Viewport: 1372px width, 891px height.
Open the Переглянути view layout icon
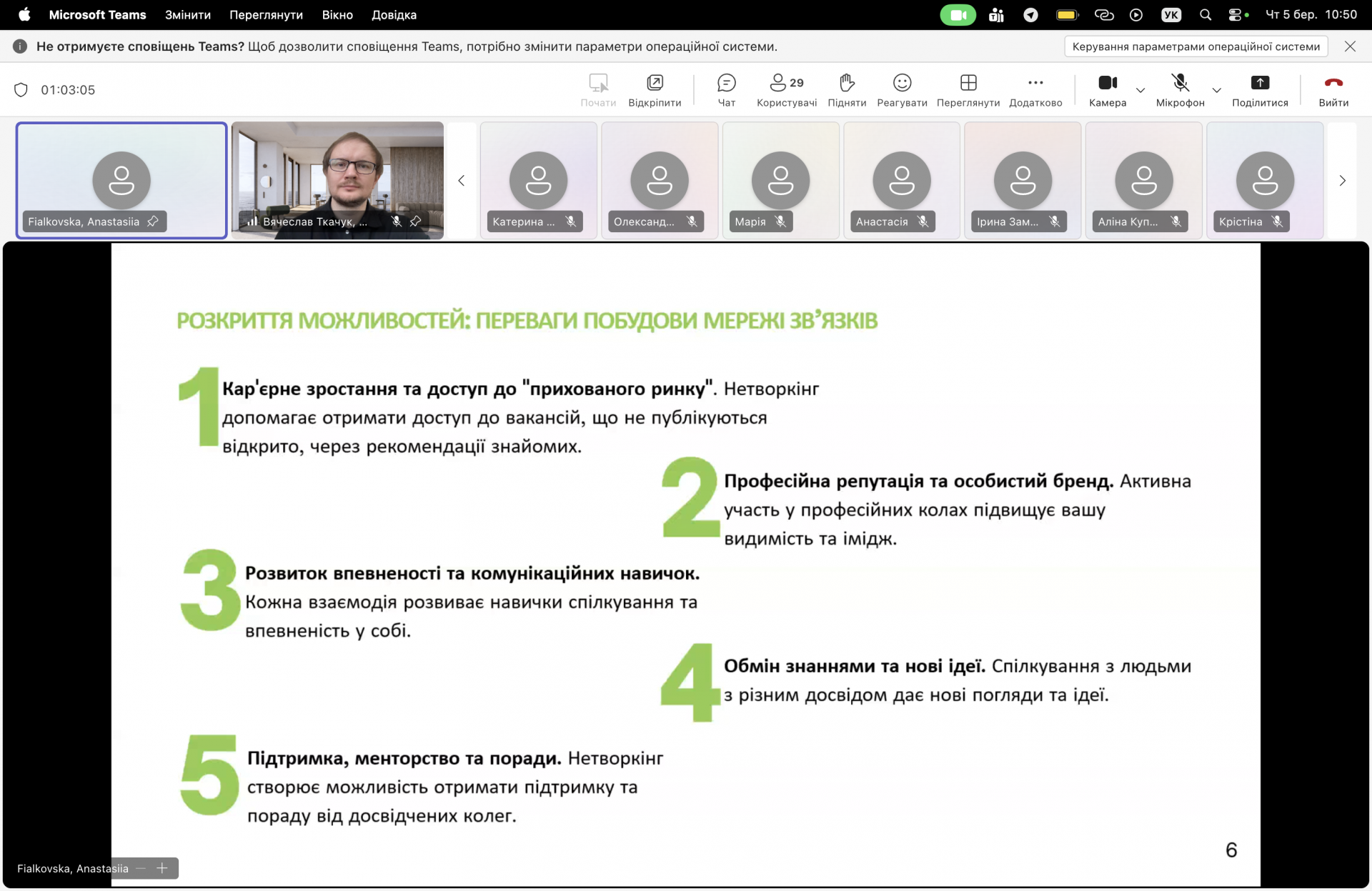coord(968,90)
